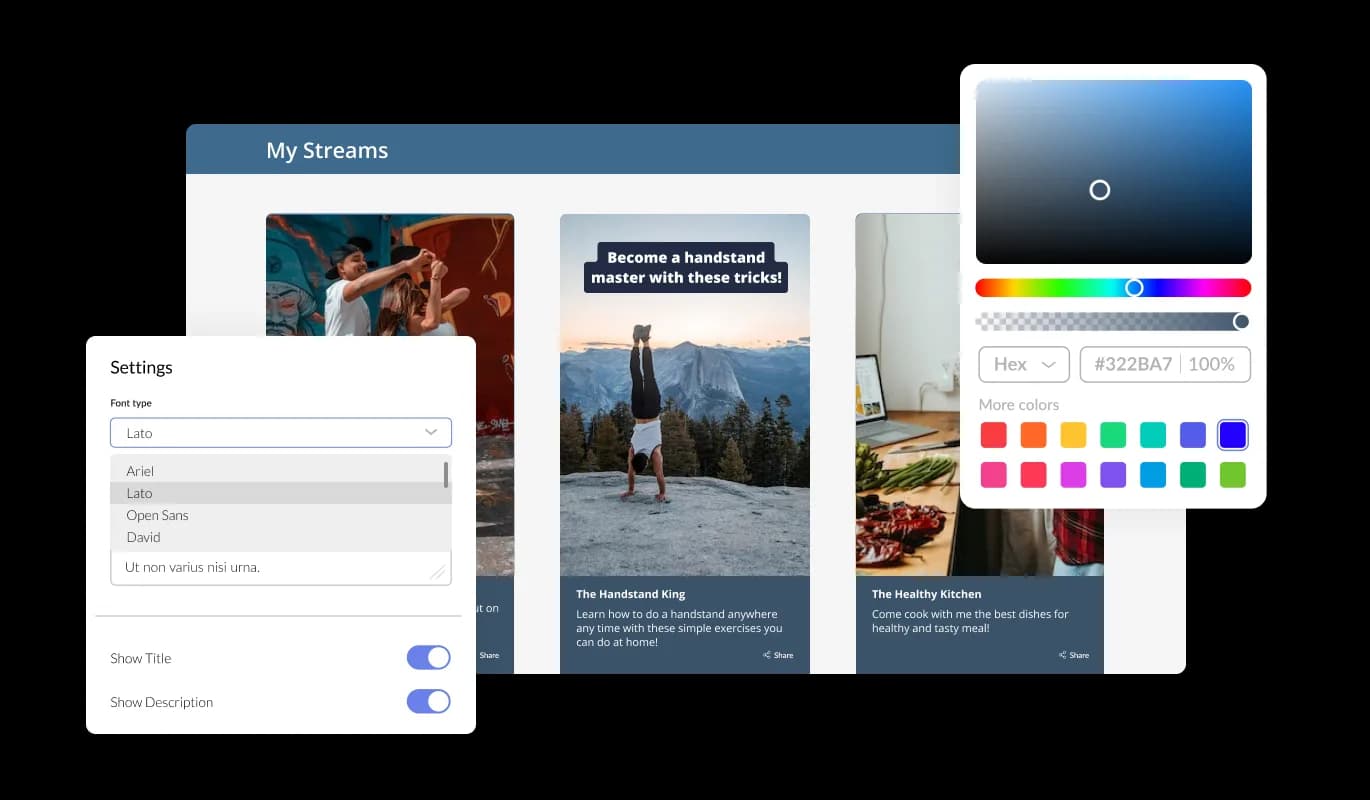The image size is (1370, 800).
Task: Click the hue slider handle
Action: (1134, 288)
